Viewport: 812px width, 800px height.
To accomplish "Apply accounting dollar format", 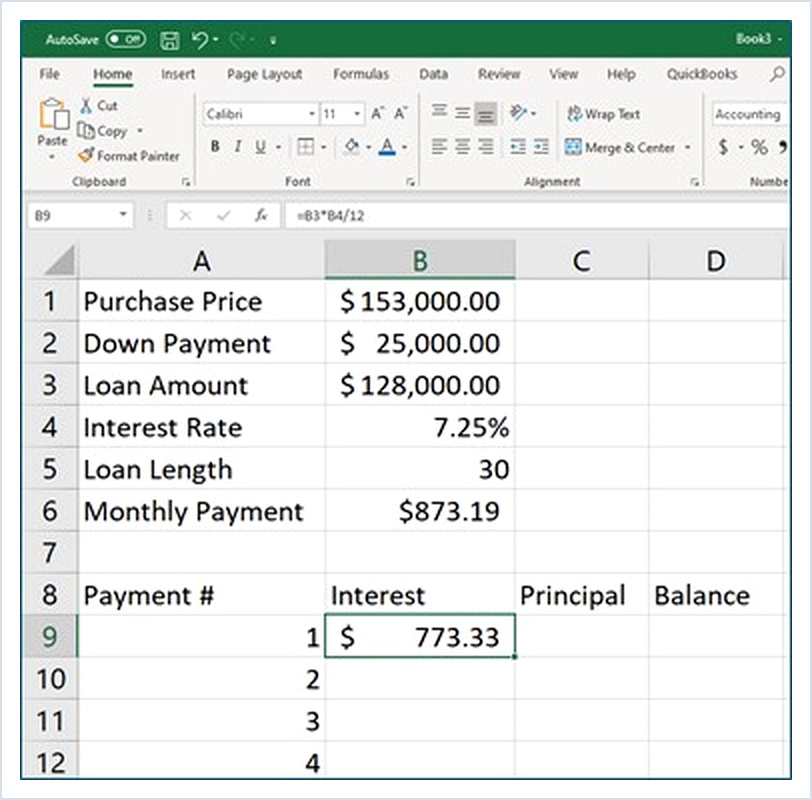I will 723,147.
